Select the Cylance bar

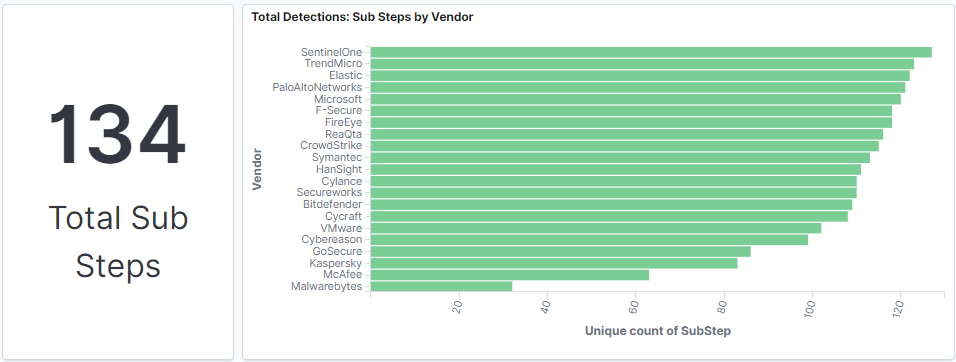click(x=613, y=181)
